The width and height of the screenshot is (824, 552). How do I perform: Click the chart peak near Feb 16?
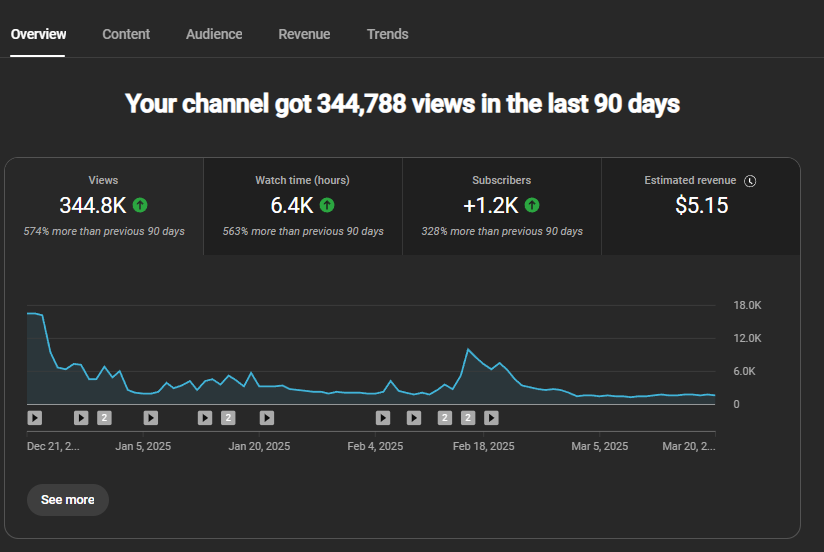(468, 349)
